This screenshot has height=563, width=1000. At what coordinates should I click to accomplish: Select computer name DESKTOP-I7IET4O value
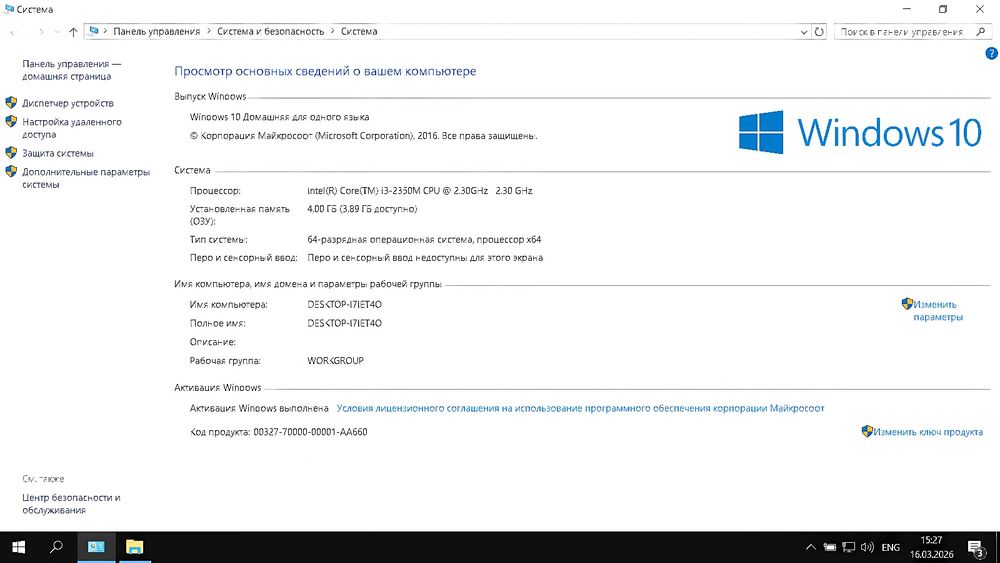pyautogui.click(x=344, y=305)
